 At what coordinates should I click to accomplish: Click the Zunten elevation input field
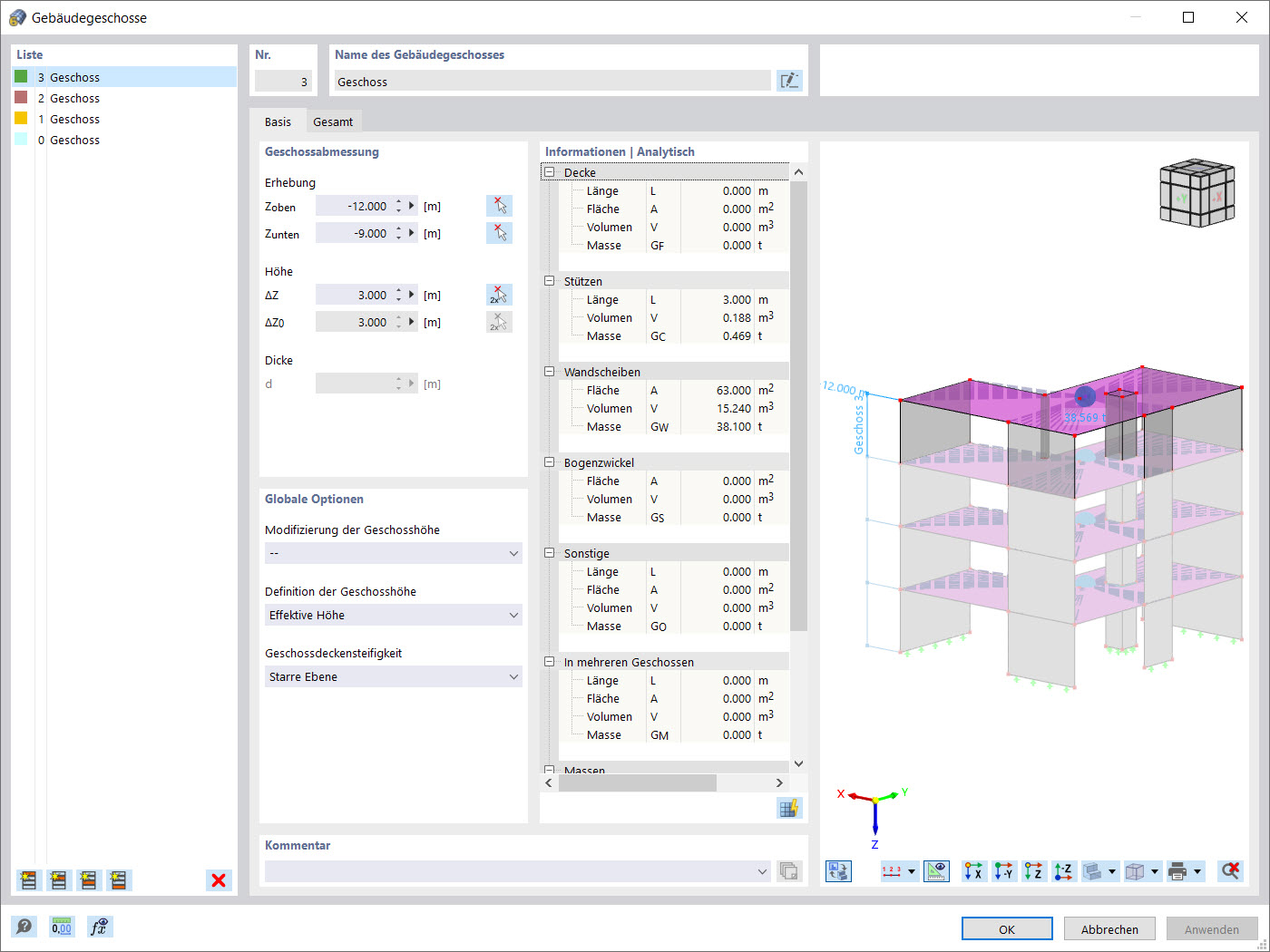coord(354,233)
